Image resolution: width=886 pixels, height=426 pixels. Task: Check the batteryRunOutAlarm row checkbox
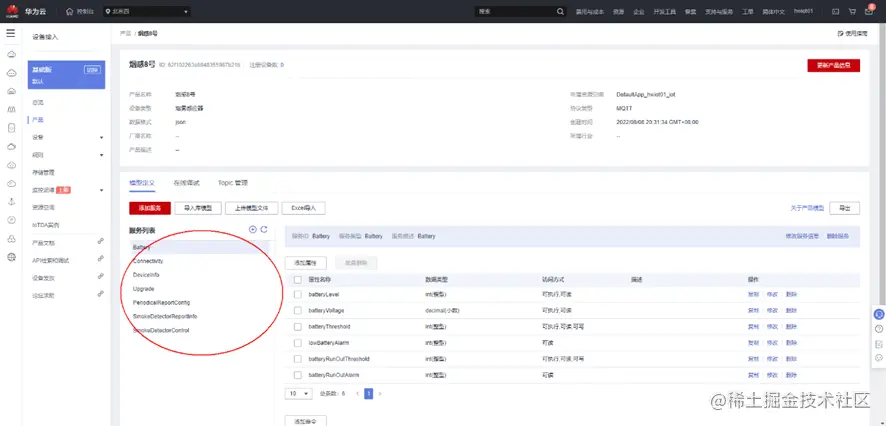point(298,375)
